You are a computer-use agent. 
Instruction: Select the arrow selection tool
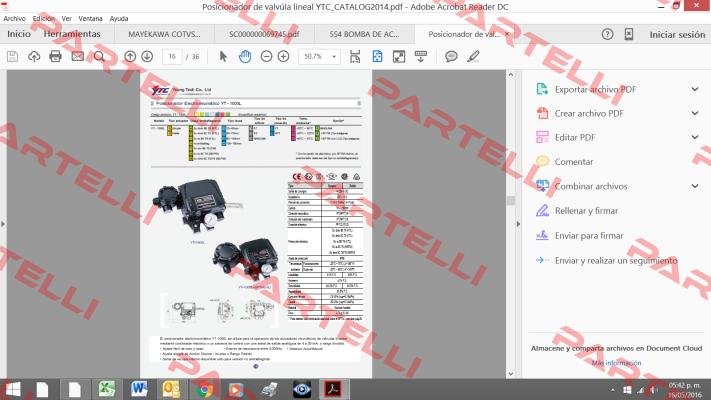223,57
